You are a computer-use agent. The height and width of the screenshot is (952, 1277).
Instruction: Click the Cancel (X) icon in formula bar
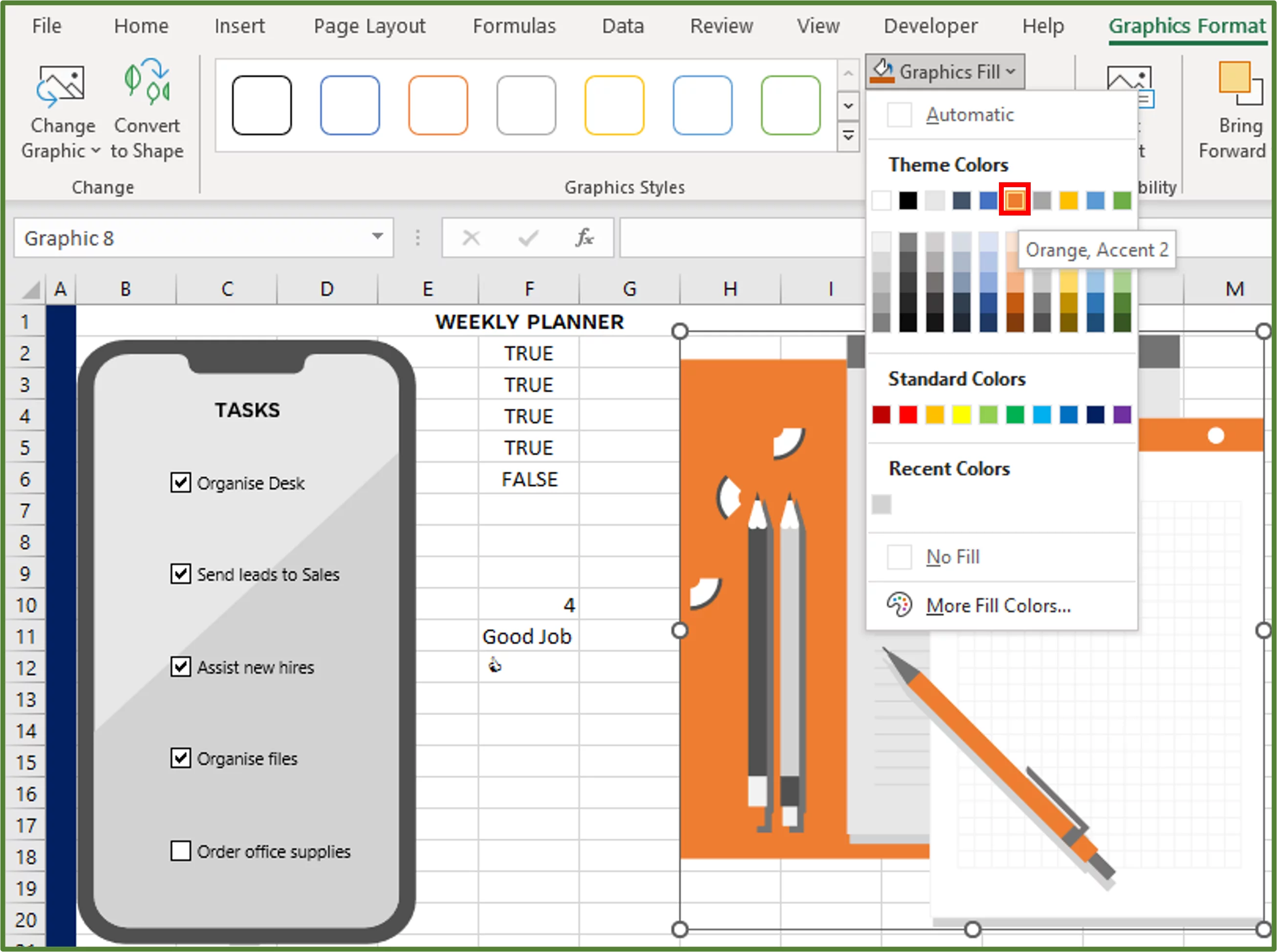(x=472, y=238)
